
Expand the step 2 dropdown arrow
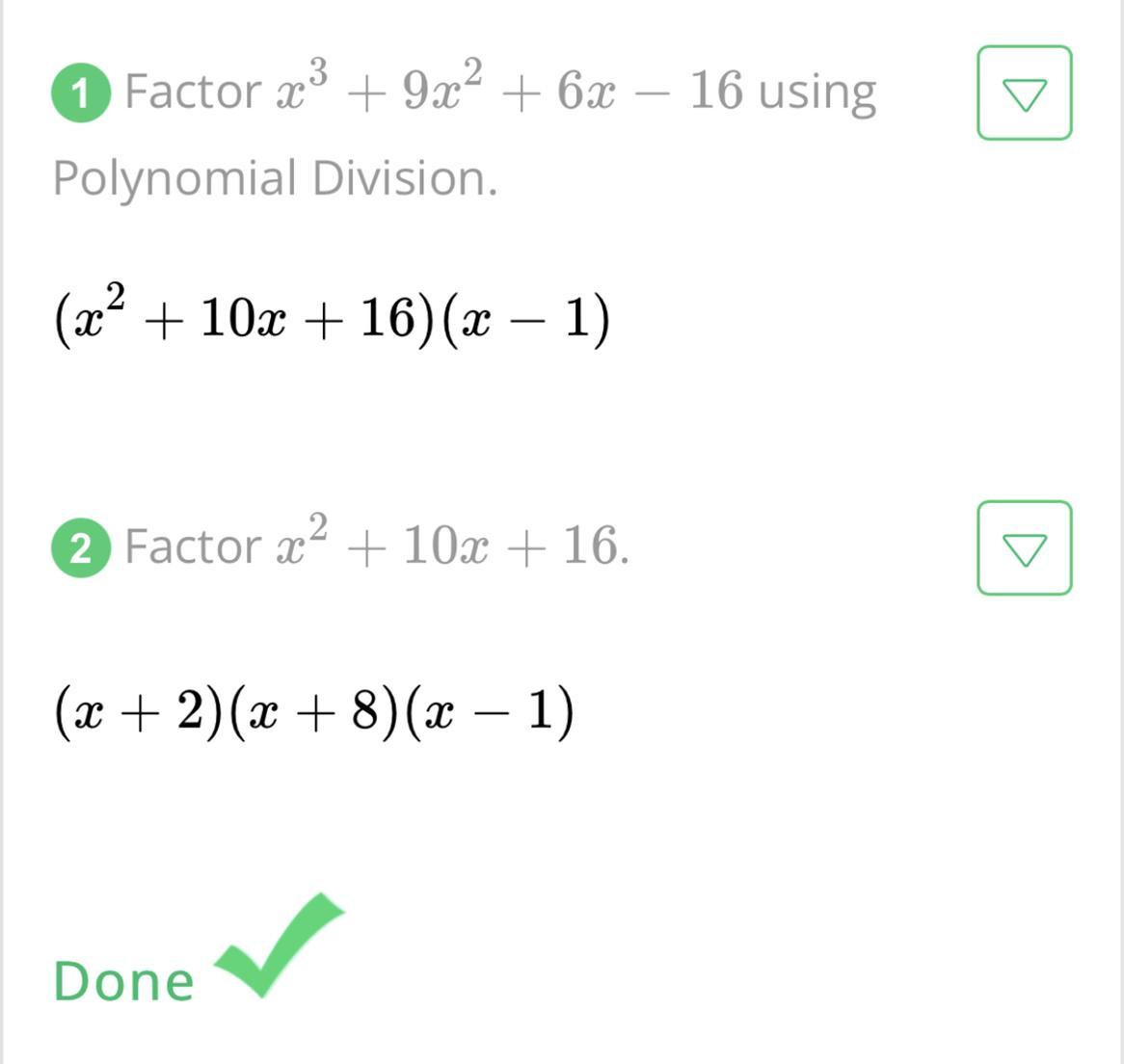click(x=1024, y=548)
